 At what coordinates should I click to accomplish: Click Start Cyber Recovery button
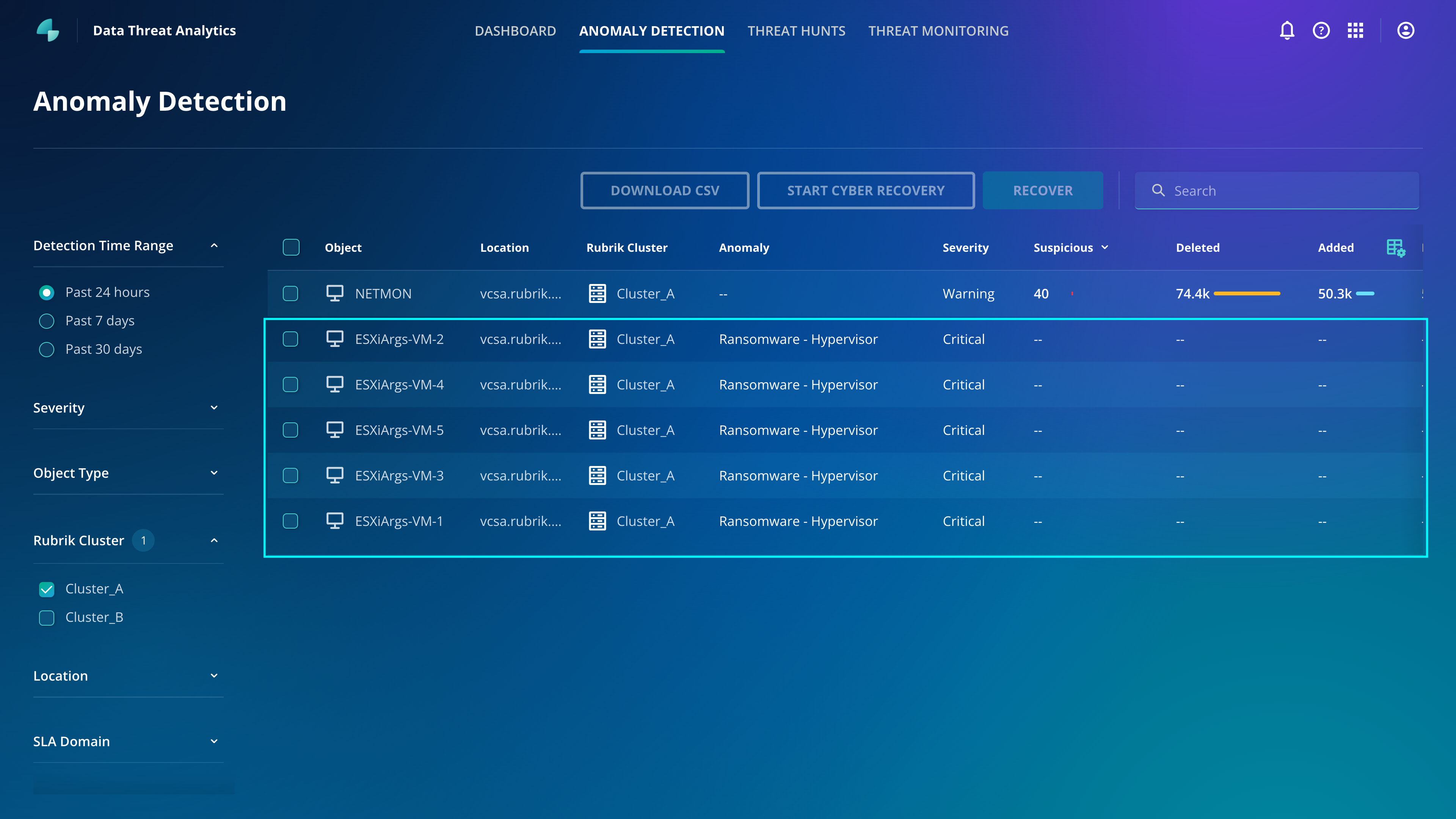866,190
